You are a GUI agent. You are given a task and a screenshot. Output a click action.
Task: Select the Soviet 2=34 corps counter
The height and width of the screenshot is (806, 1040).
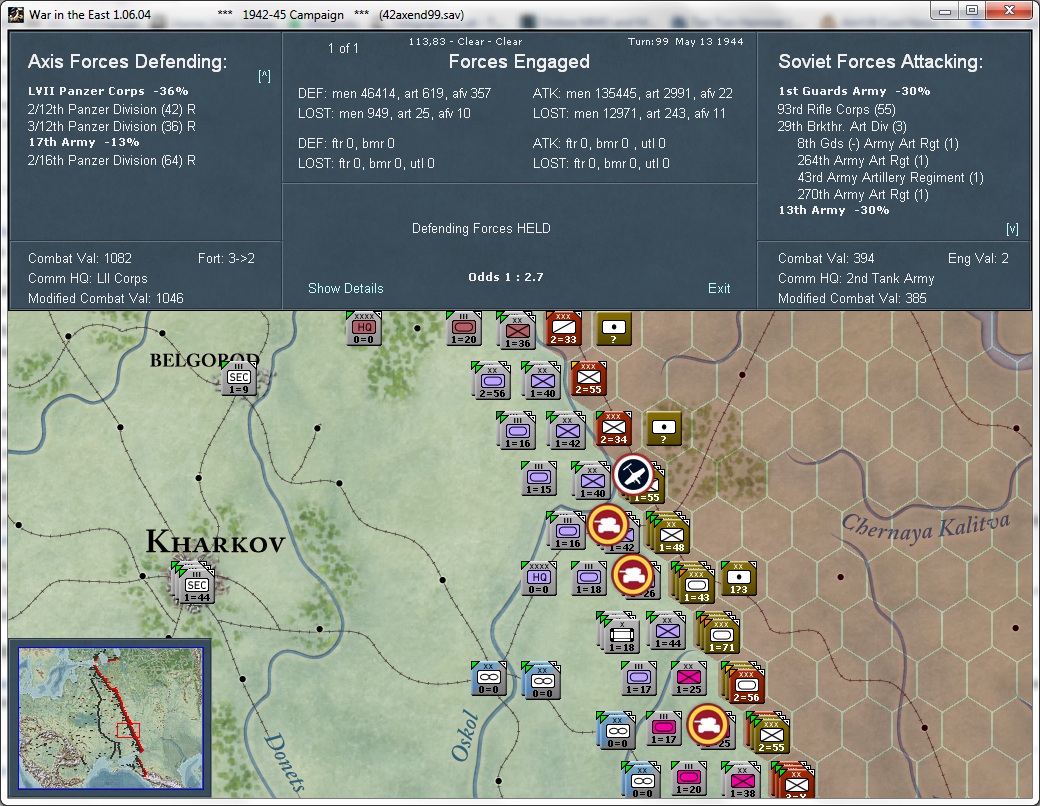coord(614,429)
